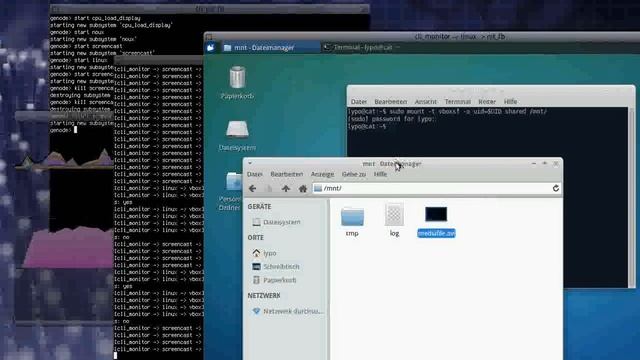Open the Gehe zu menu in file manager

tap(354, 174)
